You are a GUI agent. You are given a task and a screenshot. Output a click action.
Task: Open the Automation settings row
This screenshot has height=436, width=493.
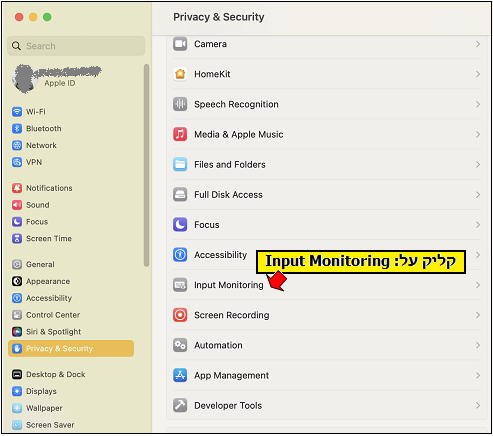tap(327, 345)
